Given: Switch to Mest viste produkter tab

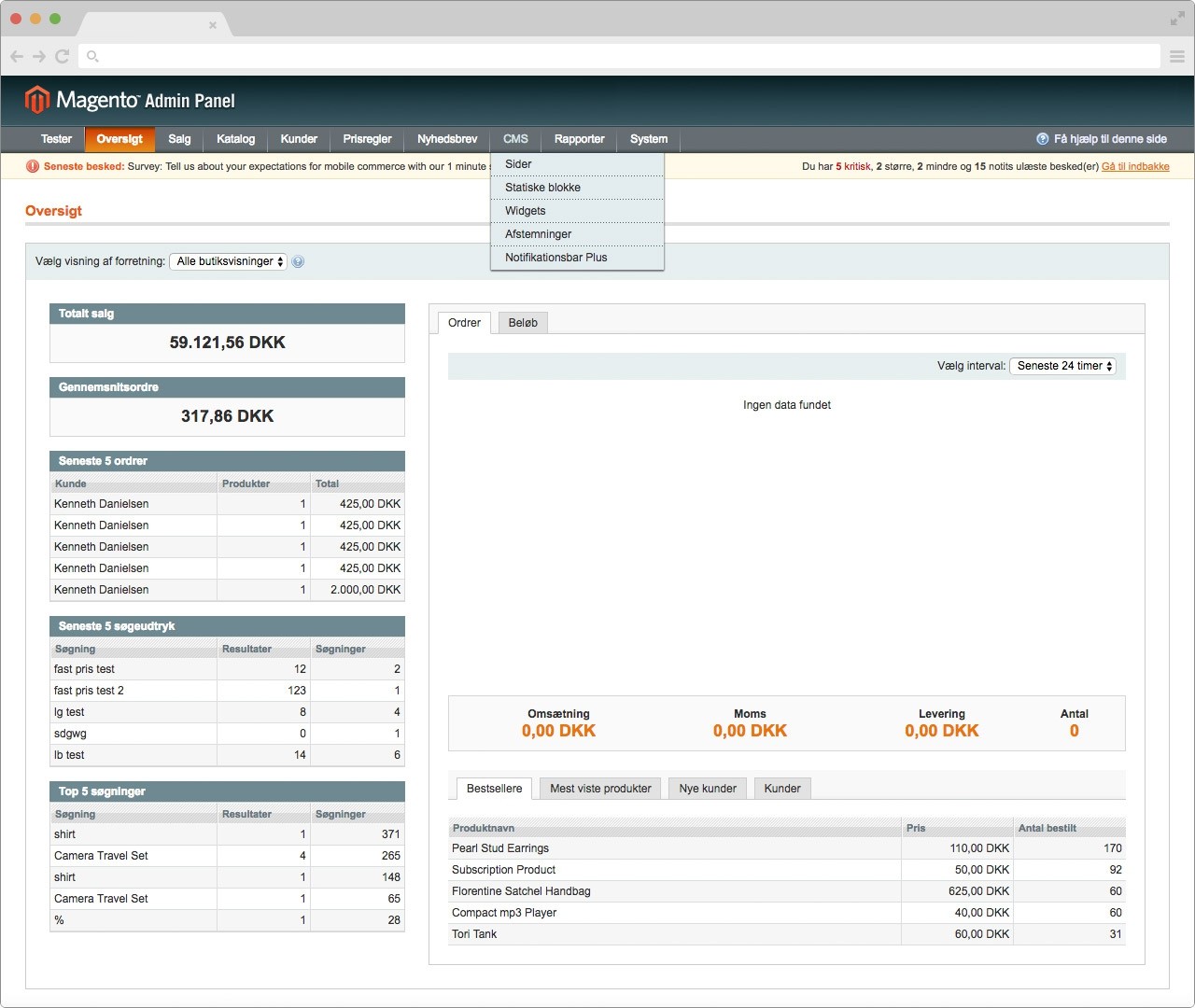Looking at the screenshot, I should click(x=600, y=789).
